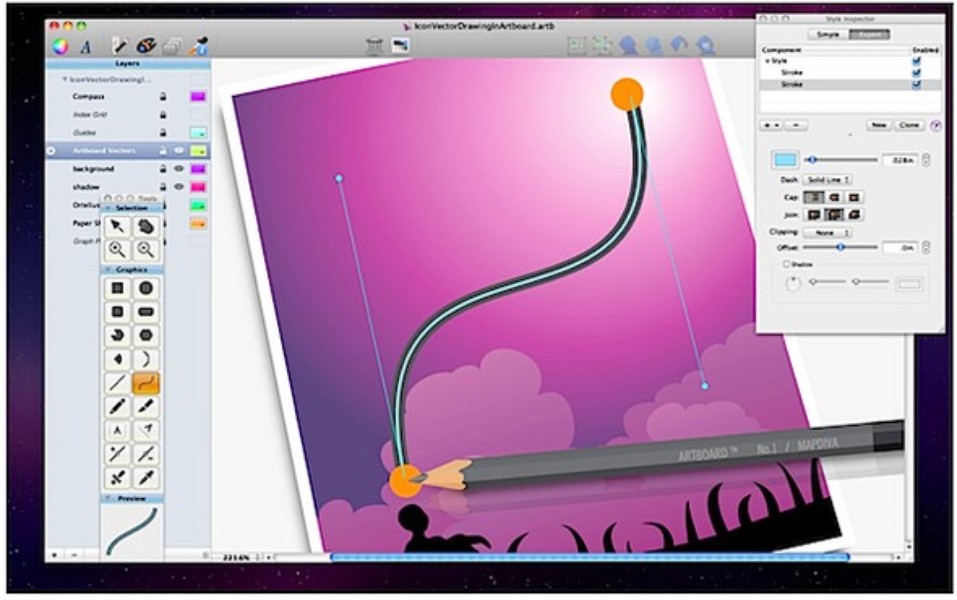Collapse the Preview section in Tools palette

107,499
